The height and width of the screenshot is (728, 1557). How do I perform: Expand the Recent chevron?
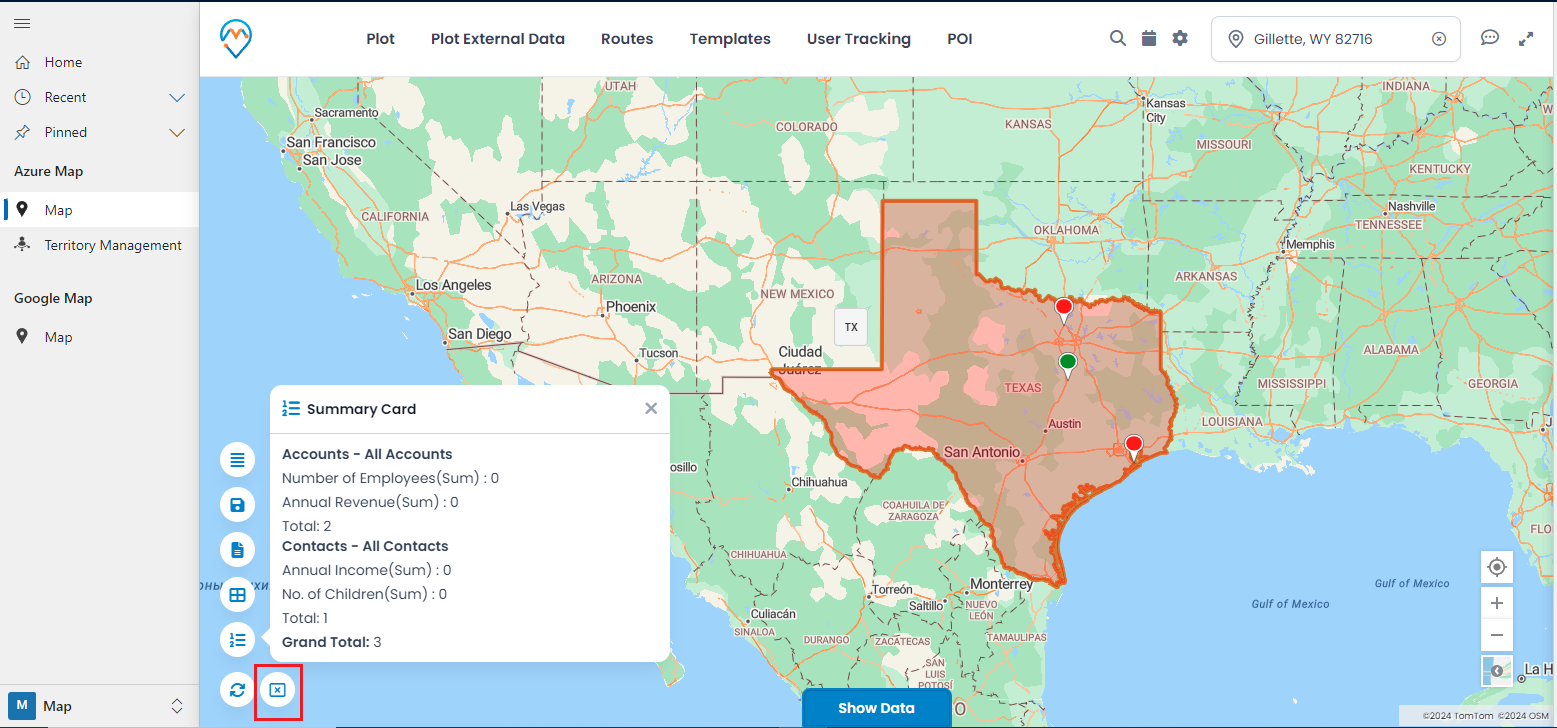[177, 97]
